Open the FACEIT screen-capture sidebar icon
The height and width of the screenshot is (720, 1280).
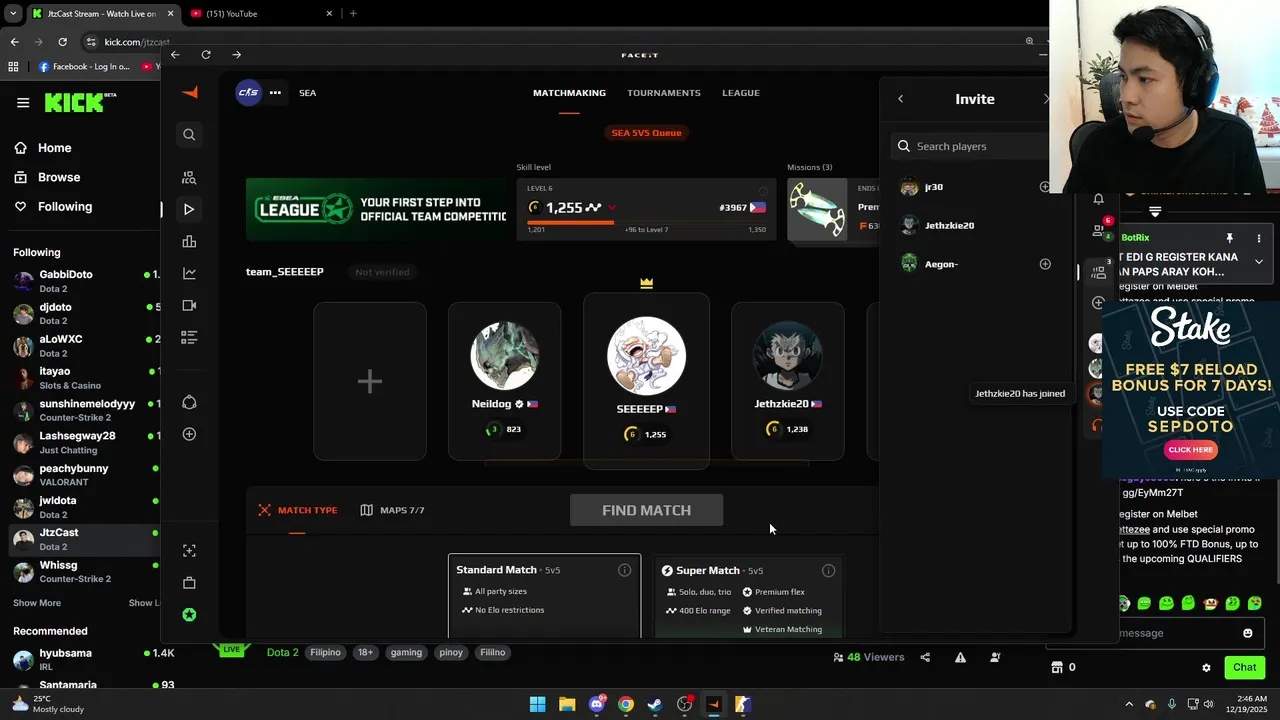[x=189, y=551]
